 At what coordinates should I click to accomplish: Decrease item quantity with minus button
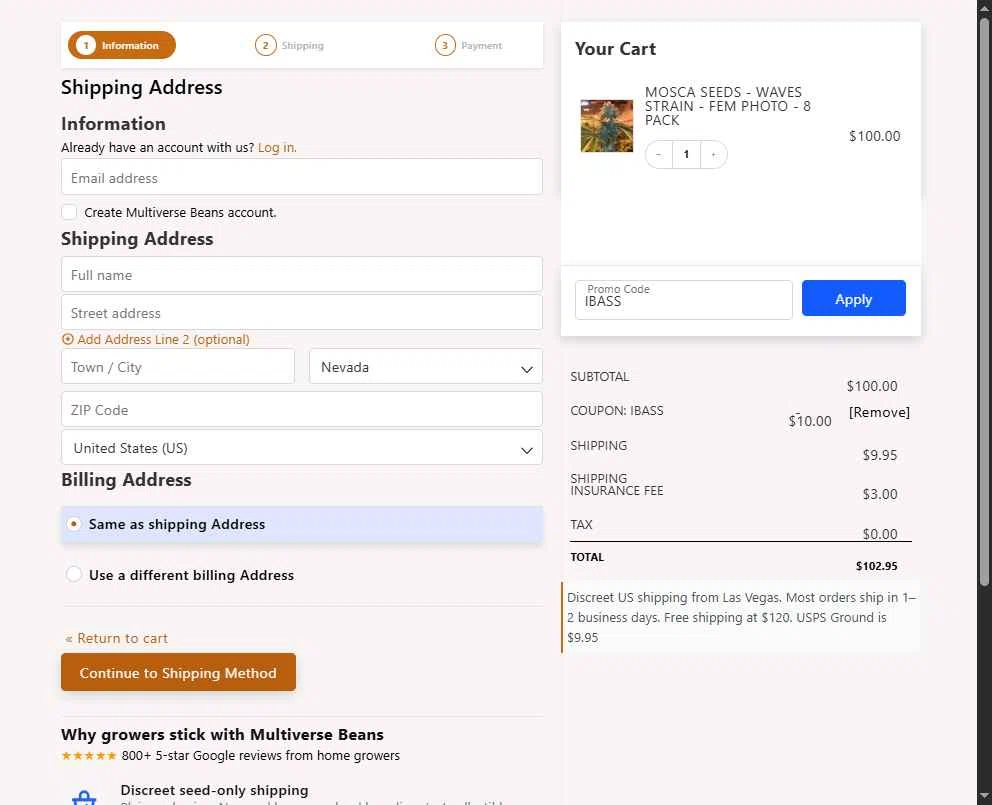[659, 154]
